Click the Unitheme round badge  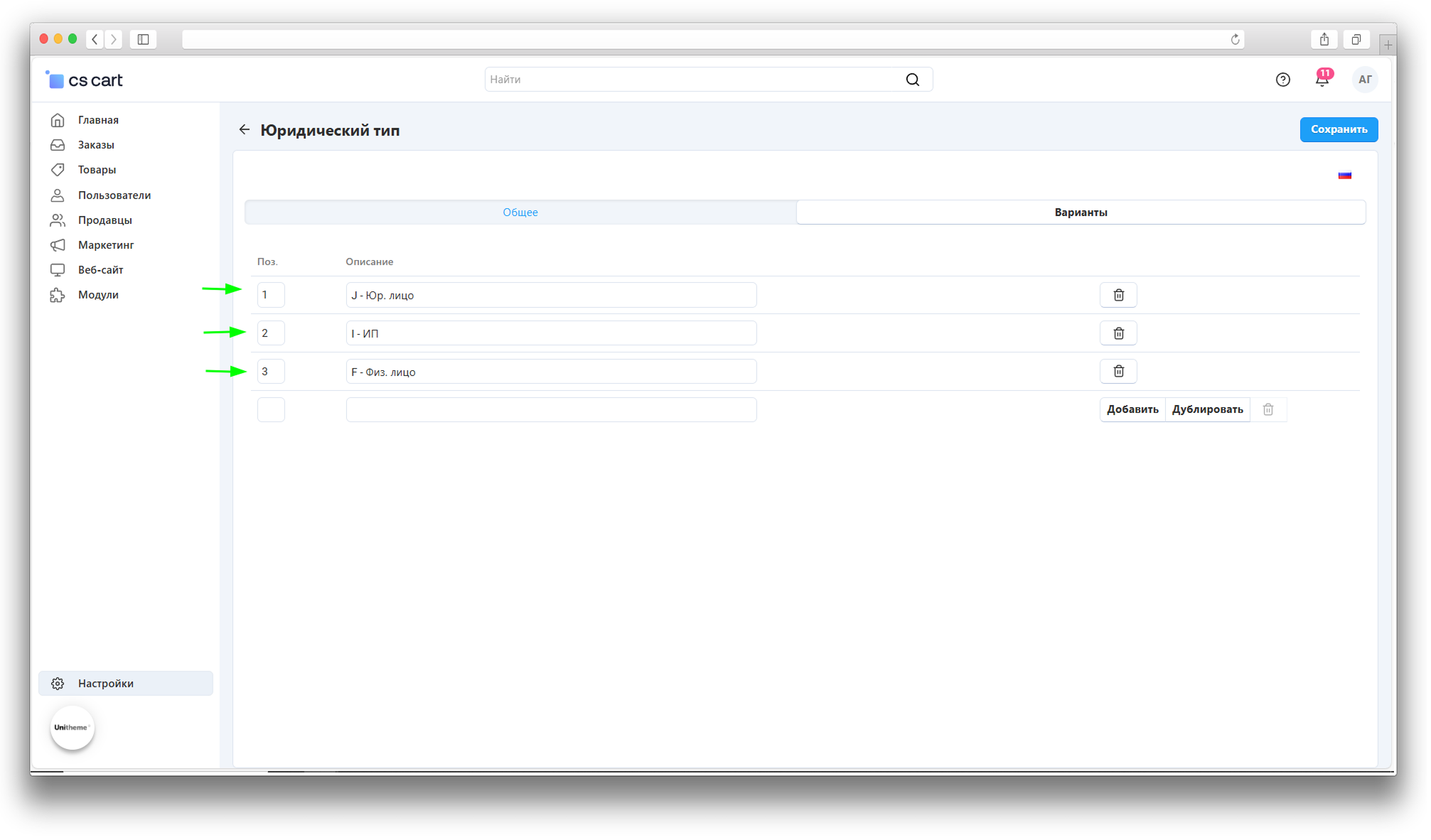pos(72,727)
